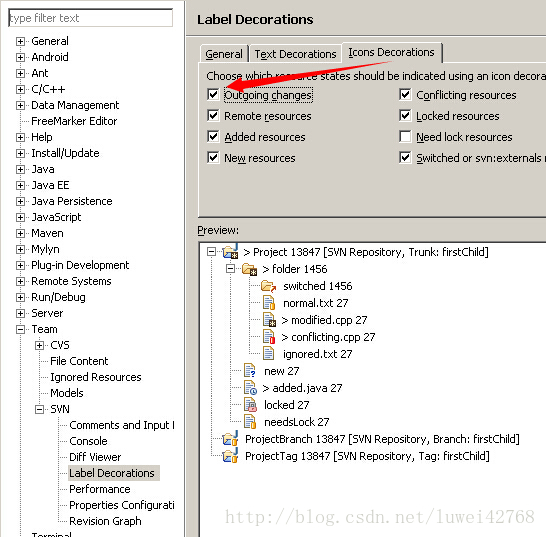Select the Java Persistence category
This screenshot has width=546, height=537.
[x=72, y=201]
